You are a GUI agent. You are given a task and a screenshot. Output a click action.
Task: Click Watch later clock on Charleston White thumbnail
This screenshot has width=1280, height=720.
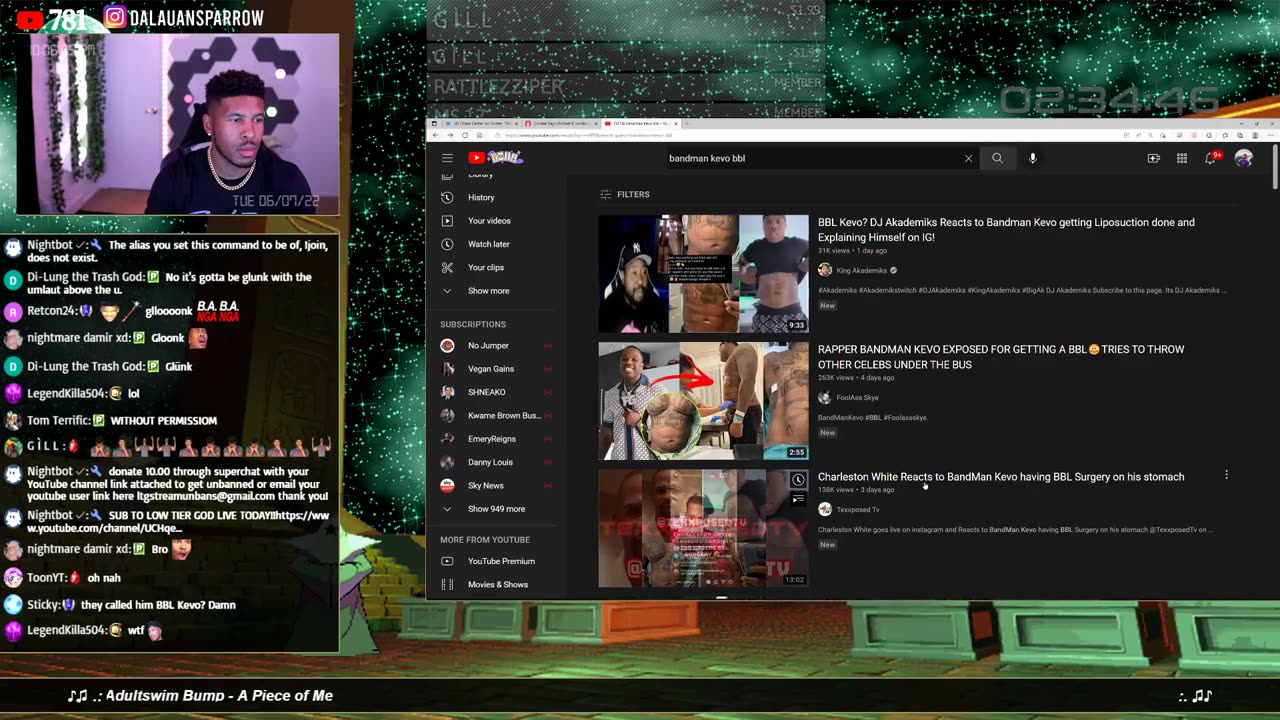click(x=797, y=480)
